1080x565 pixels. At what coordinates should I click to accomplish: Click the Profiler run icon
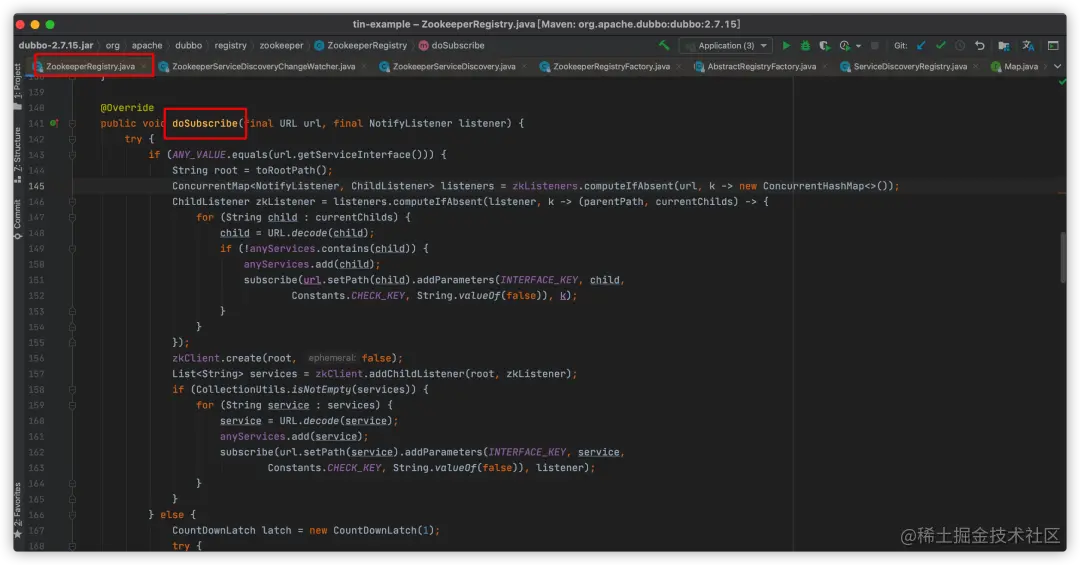[x=844, y=45]
